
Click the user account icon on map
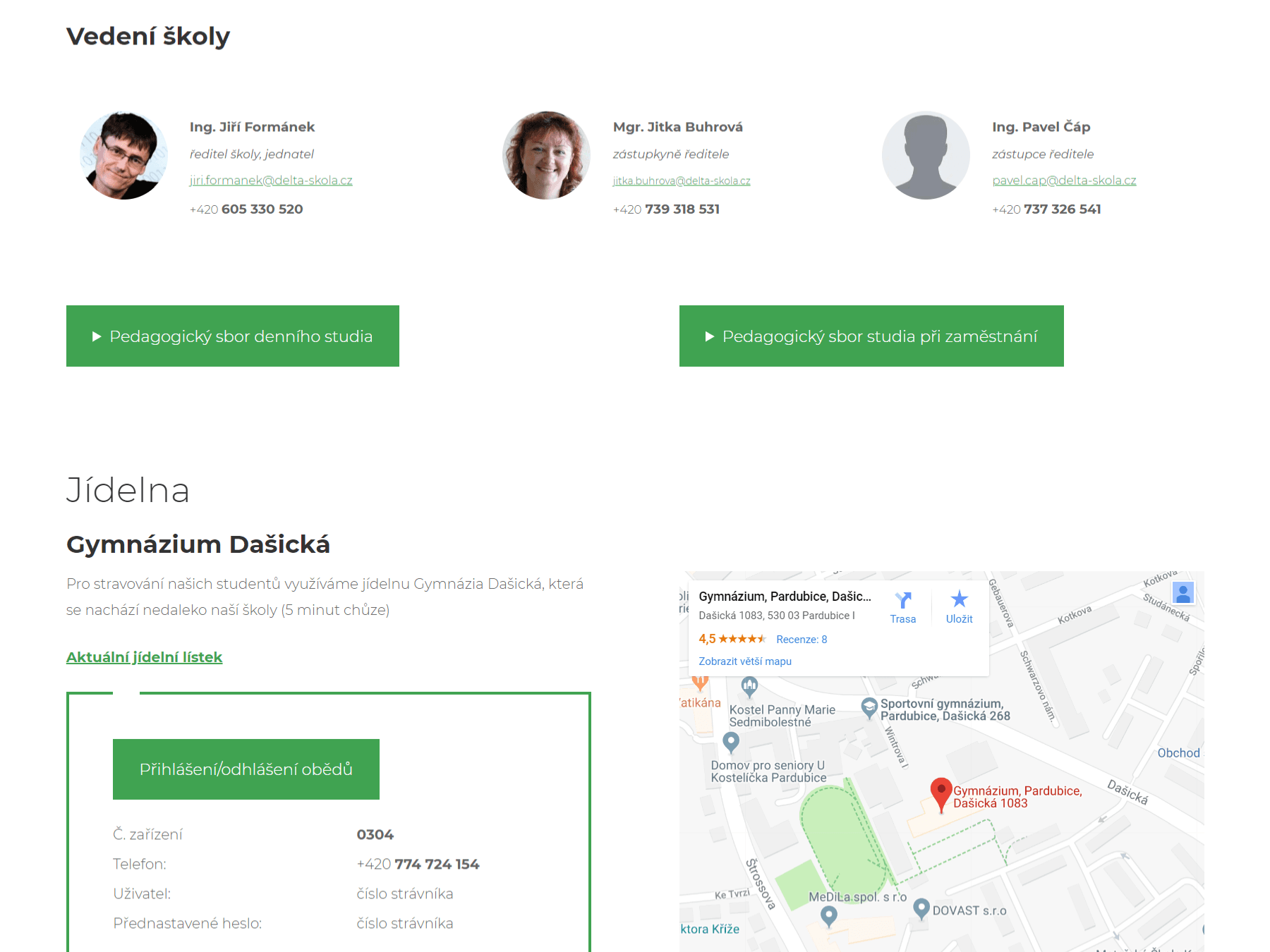(1183, 593)
